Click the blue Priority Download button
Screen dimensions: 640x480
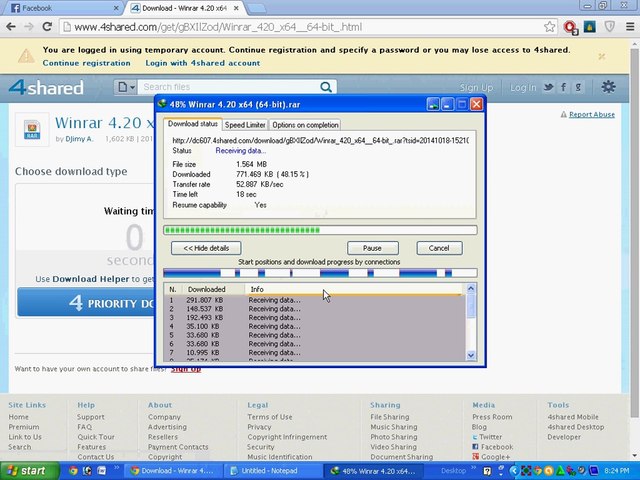[87, 302]
